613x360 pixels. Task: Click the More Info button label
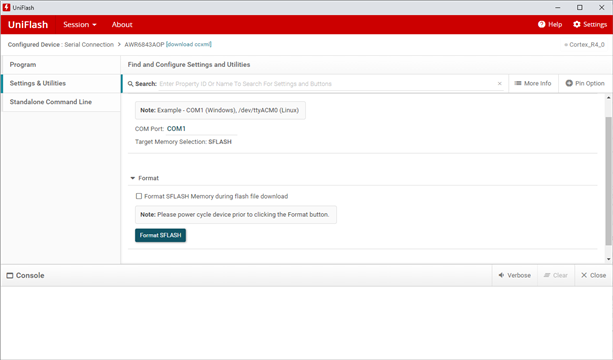click(538, 83)
